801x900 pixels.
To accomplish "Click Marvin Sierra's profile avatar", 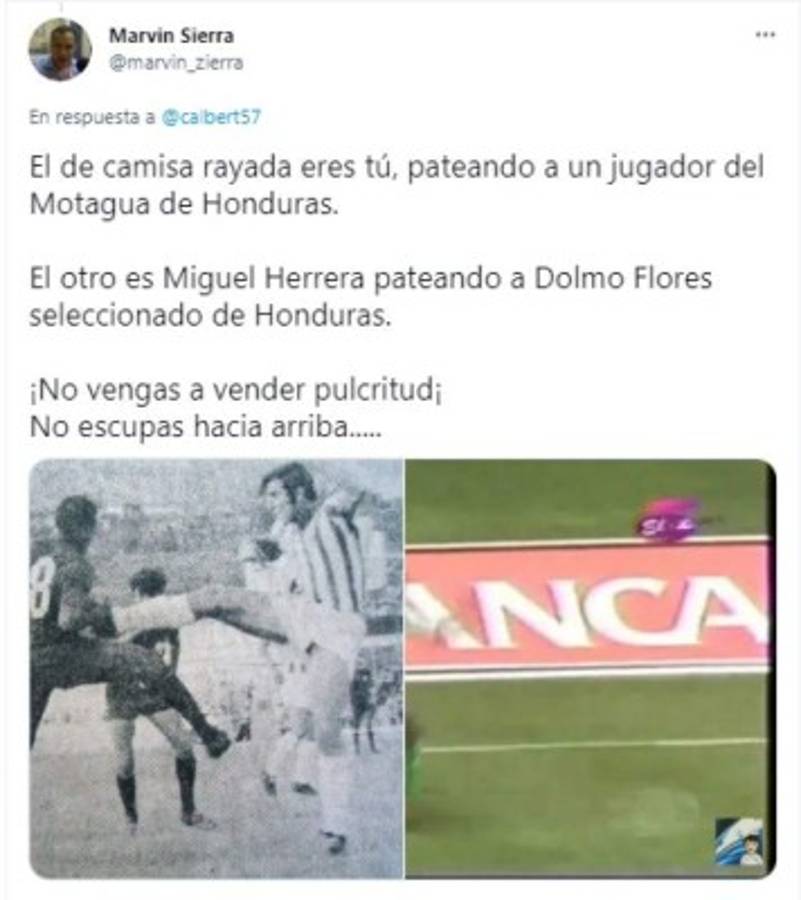I will pyautogui.click(x=60, y=49).
